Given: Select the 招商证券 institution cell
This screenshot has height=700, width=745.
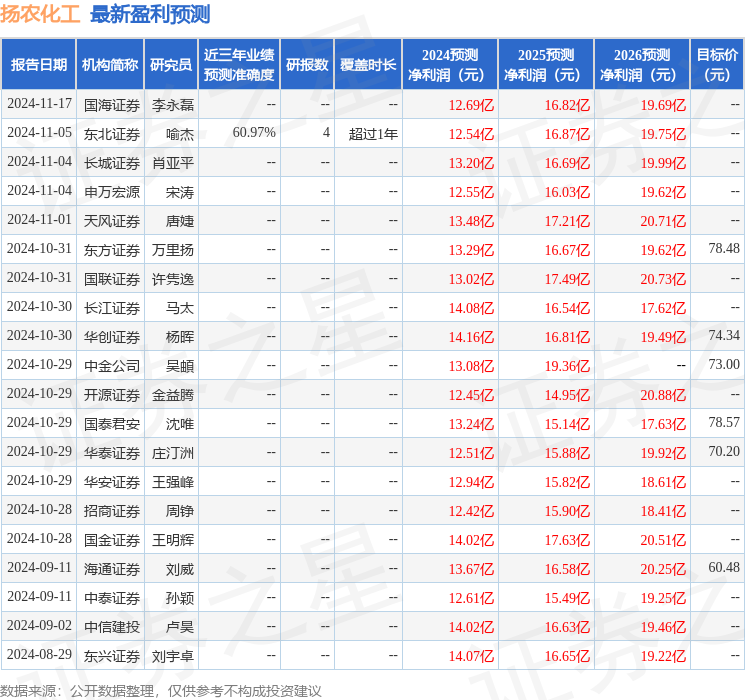Looking at the screenshot, I should pyautogui.click(x=112, y=511).
